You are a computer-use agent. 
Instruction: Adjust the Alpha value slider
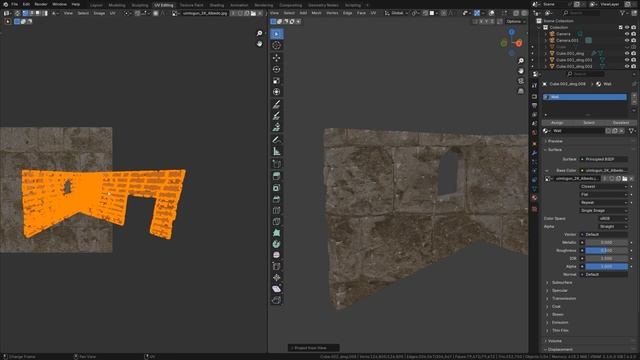click(607, 267)
